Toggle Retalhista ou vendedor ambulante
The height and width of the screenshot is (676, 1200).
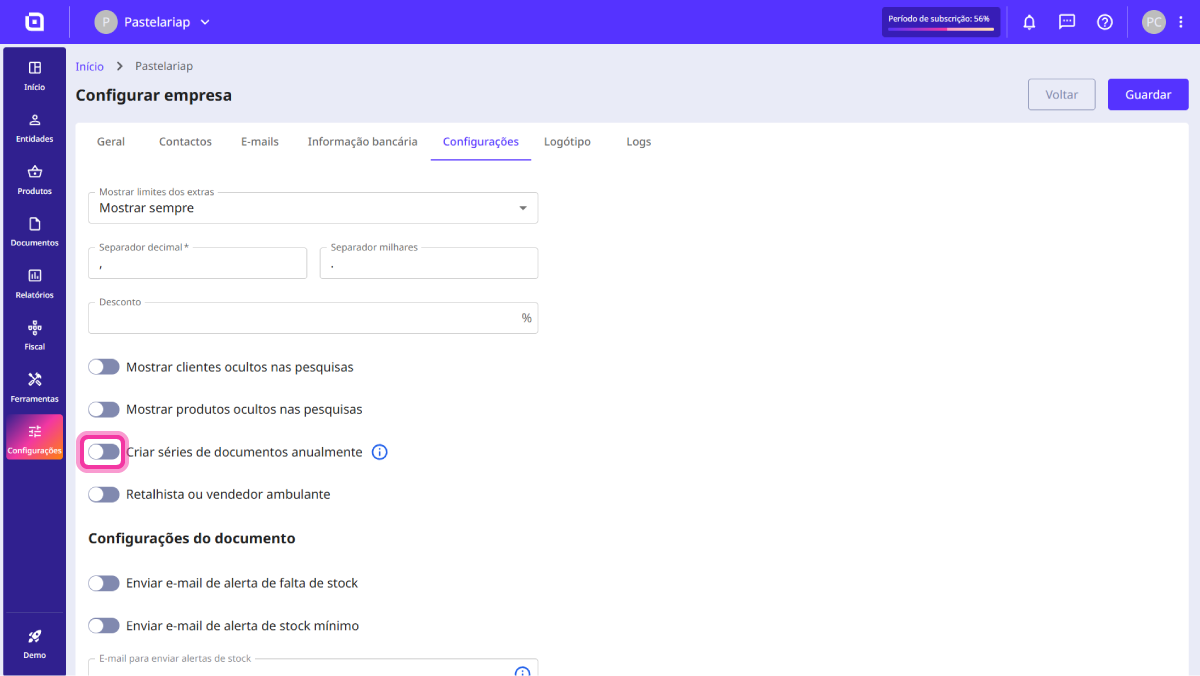tap(104, 494)
